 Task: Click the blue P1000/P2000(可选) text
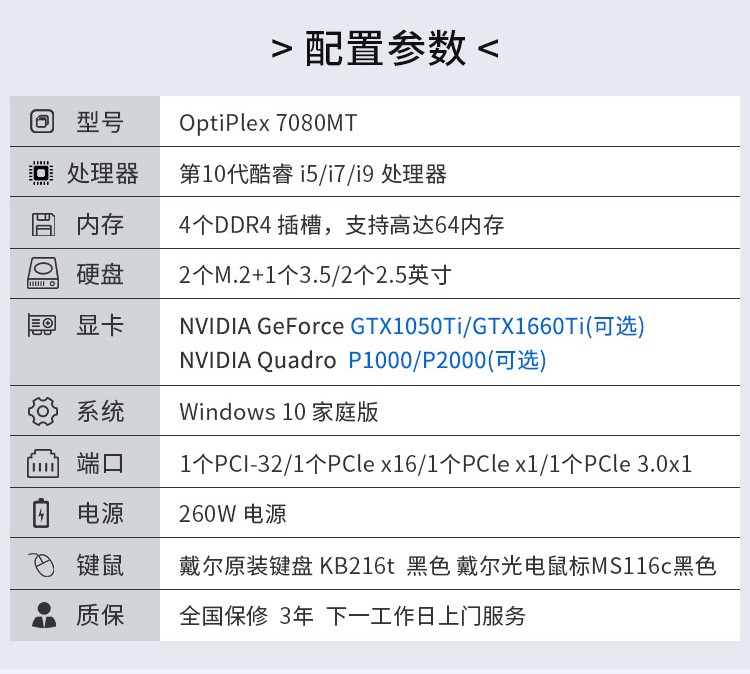point(447,360)
